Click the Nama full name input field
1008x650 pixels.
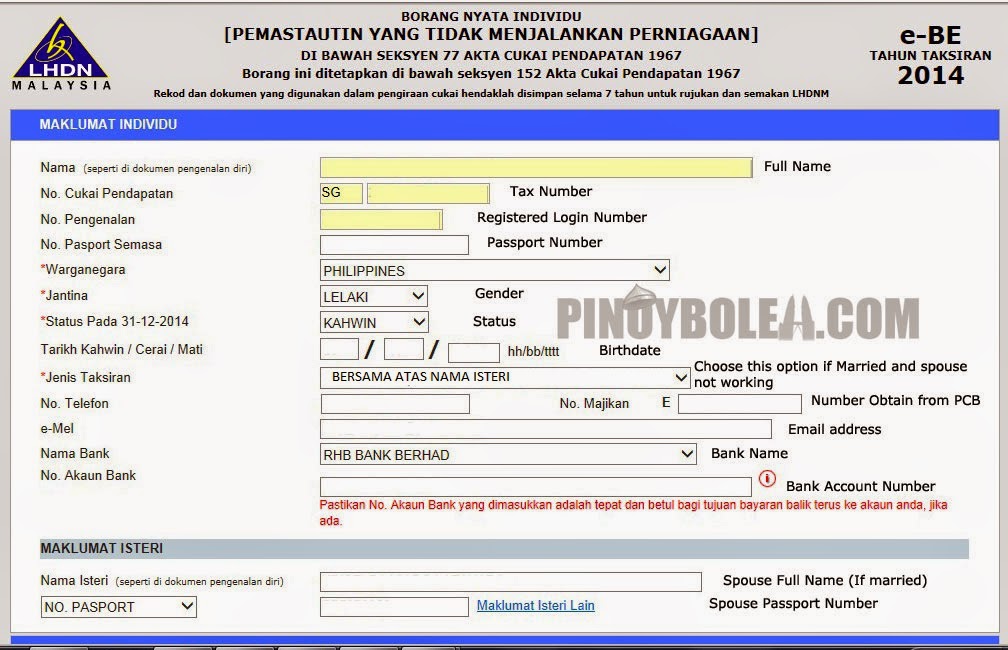536,167
